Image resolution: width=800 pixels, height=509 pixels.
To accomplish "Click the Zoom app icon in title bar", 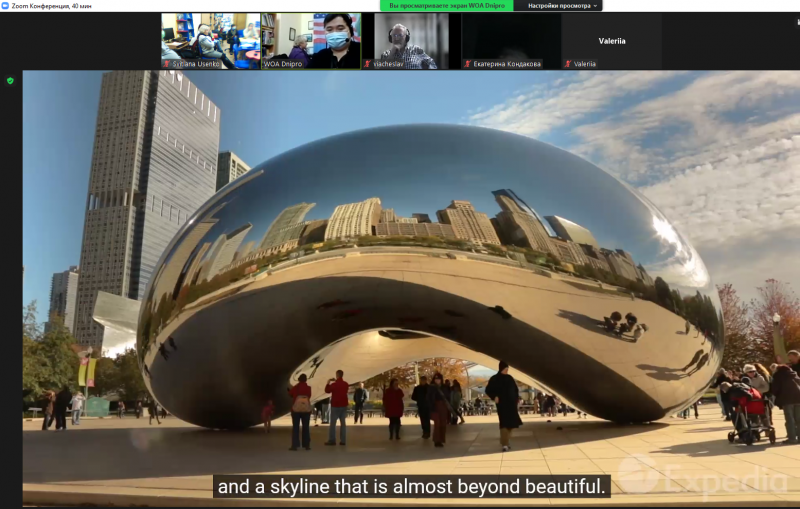I will 5,6.
